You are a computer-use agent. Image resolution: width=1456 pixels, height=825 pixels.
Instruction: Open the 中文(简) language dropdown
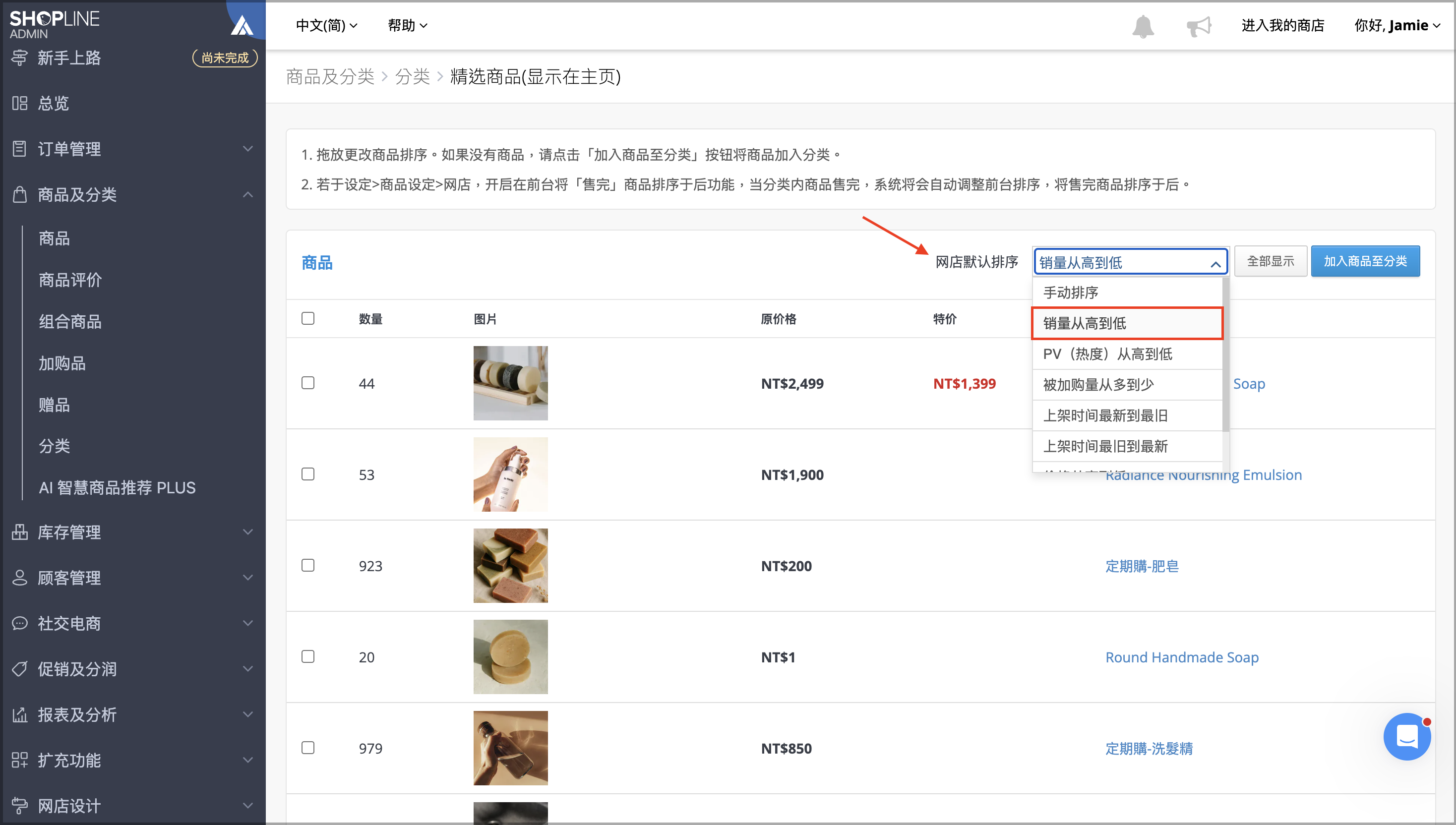click(327, 25)
